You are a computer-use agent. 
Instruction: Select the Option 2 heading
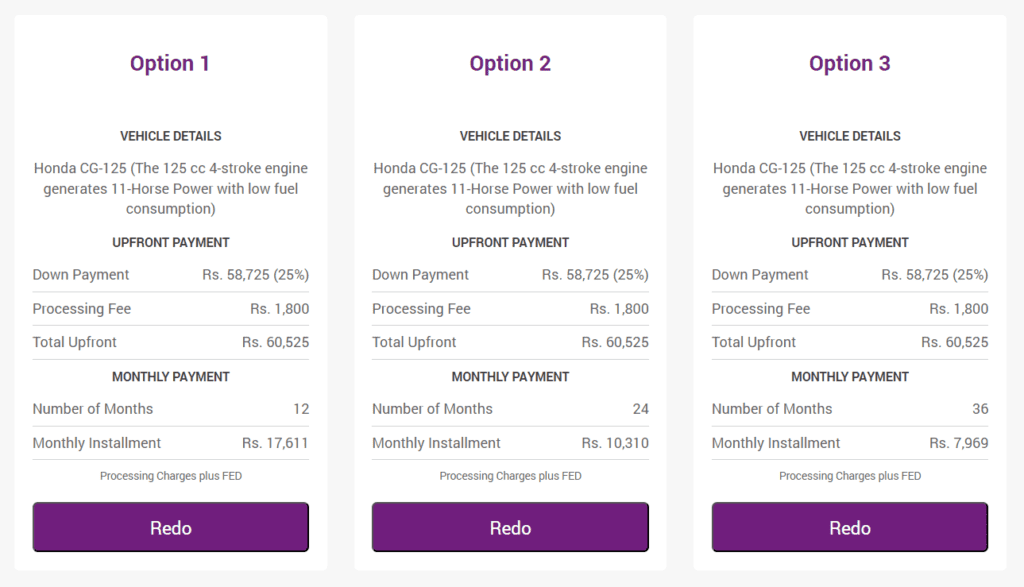pyautogui.click(x=510, y=63)
